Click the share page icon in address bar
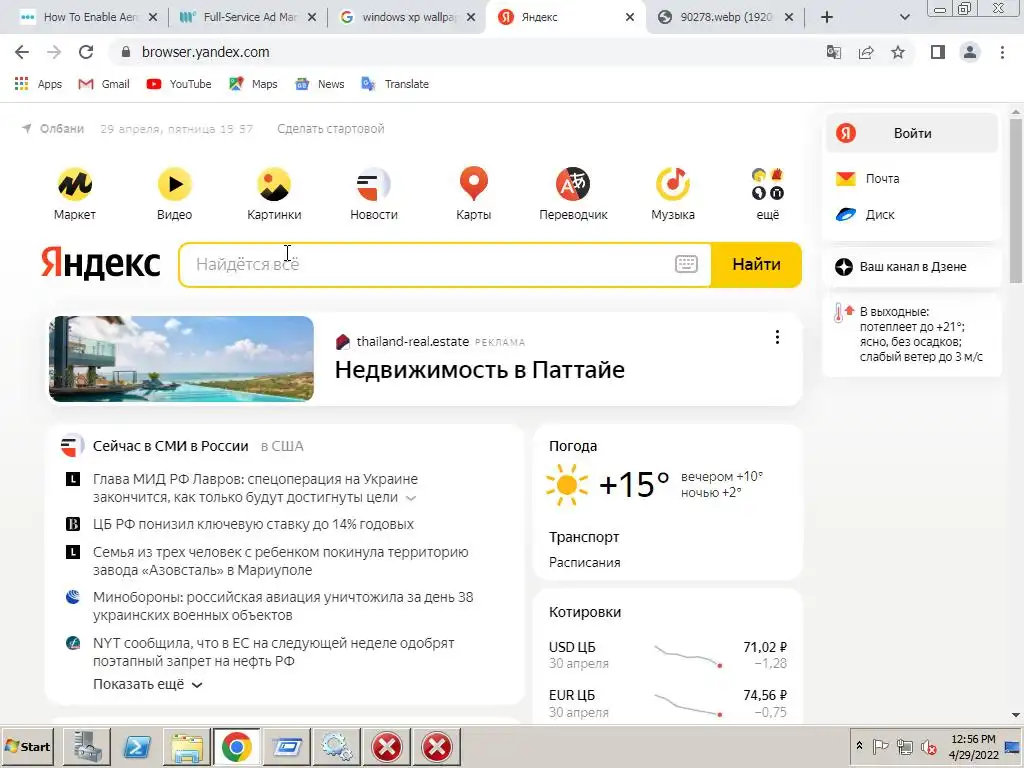The image size is (1024, 768). (x=866, y=52)
